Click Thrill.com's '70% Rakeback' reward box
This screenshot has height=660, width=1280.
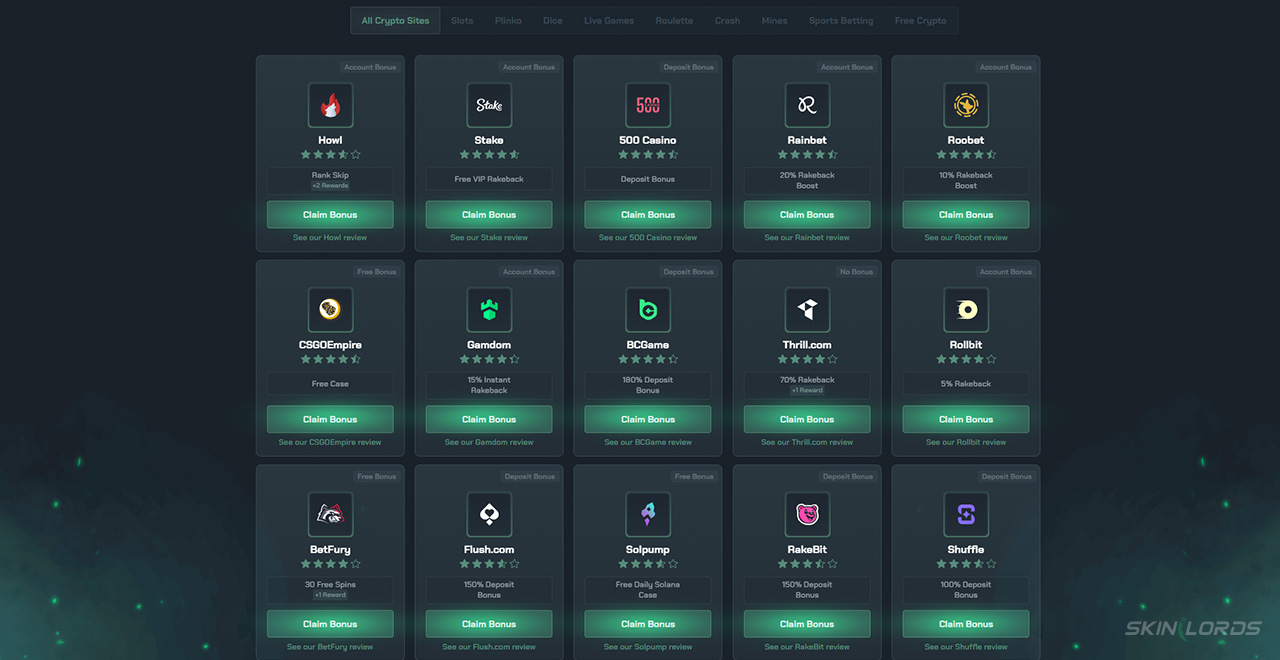(x=807, y=385)
